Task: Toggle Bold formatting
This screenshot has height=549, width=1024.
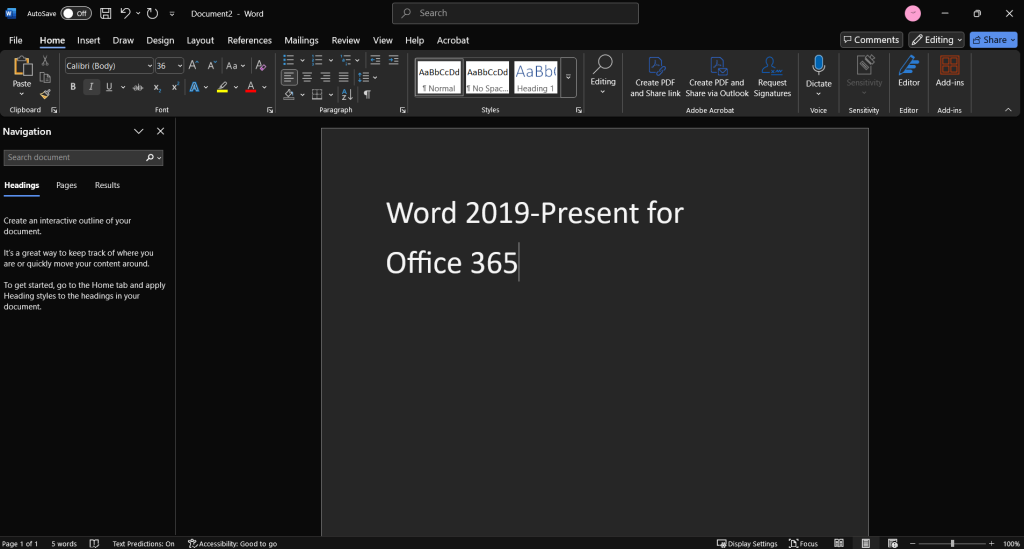Action: tap(73, 87)
